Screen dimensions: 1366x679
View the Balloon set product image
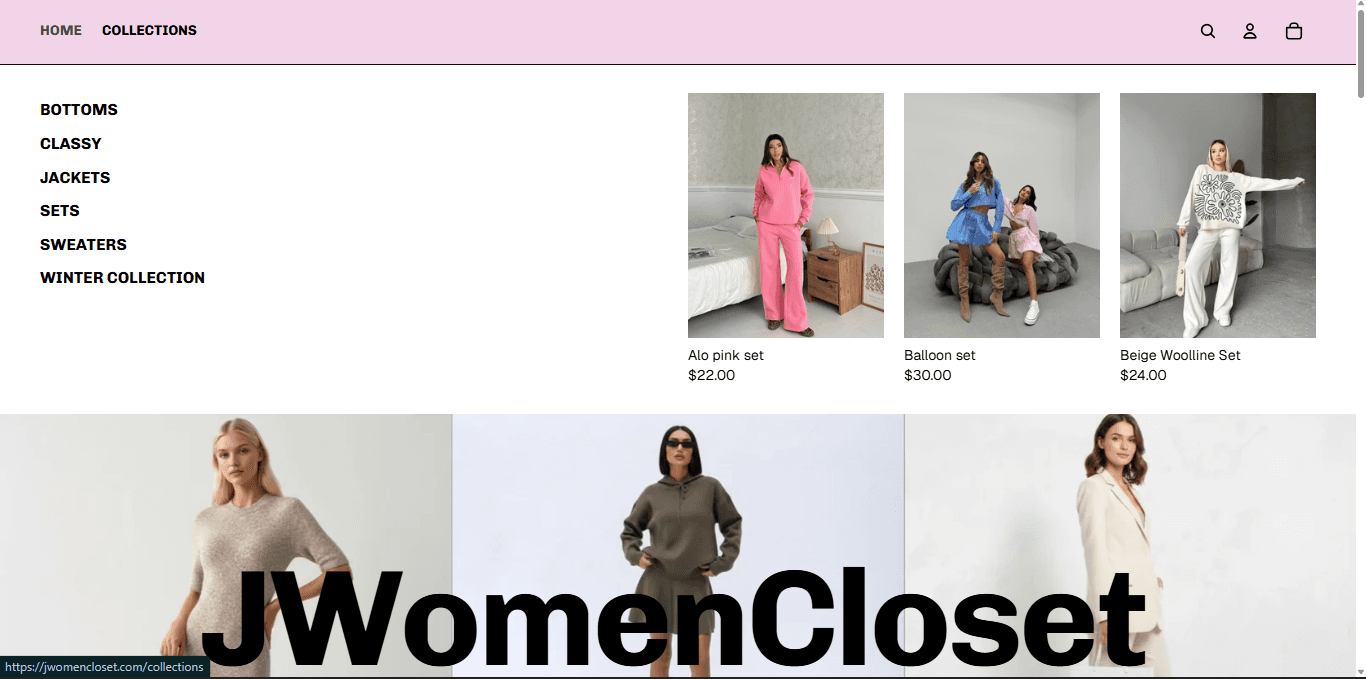point(1002,215)
